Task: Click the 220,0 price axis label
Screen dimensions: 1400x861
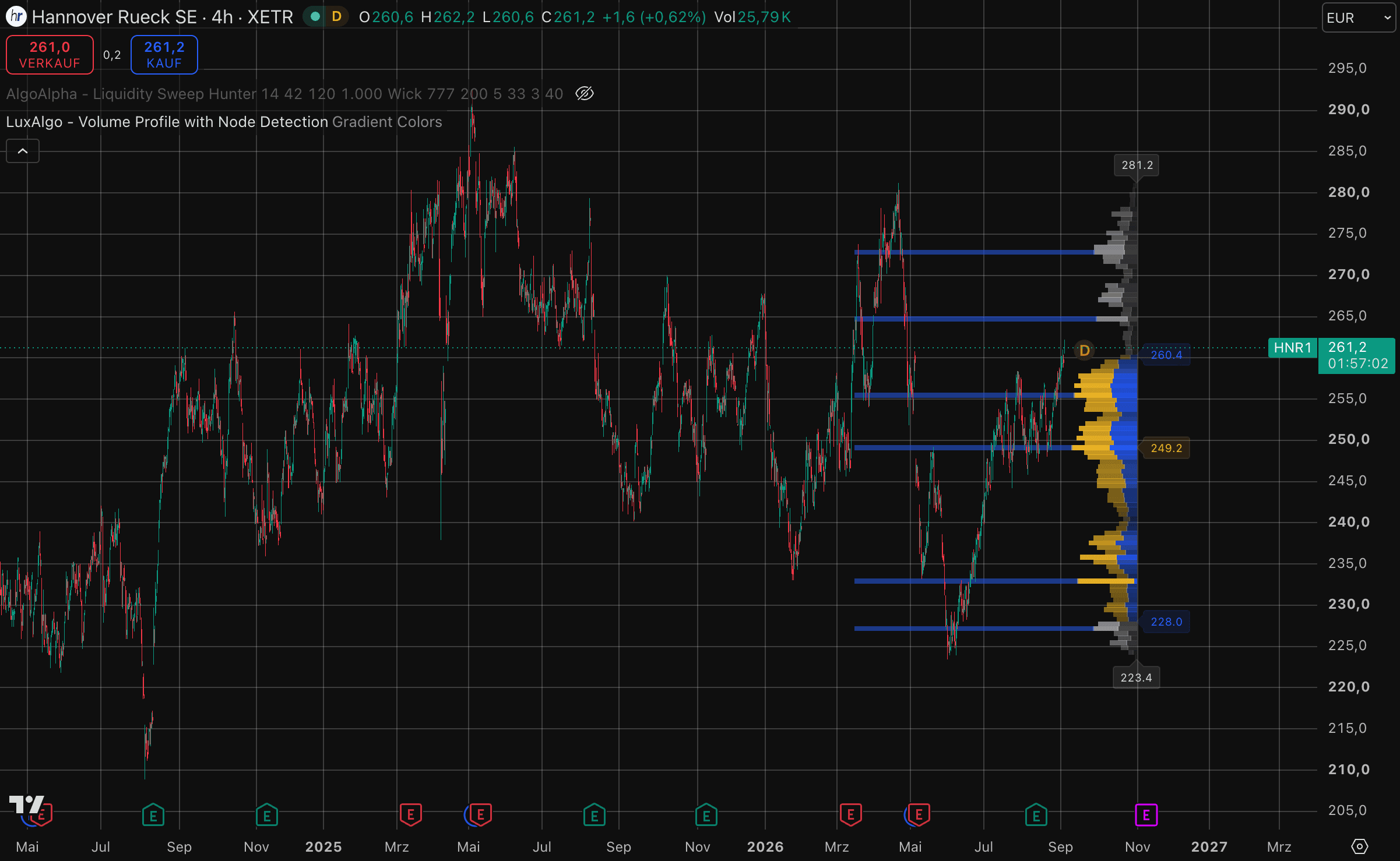Action: click(x=1349, y=687)
